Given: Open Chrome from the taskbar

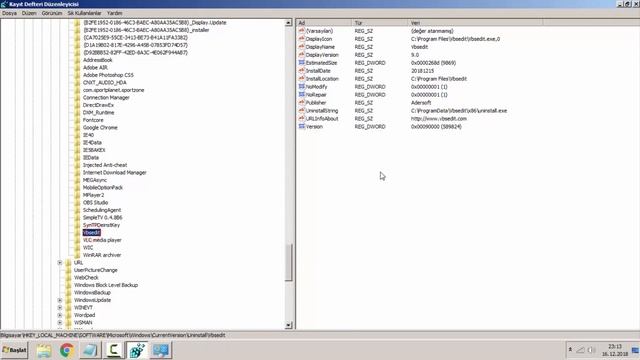Looking at the screenshot, I should (67, 350).
